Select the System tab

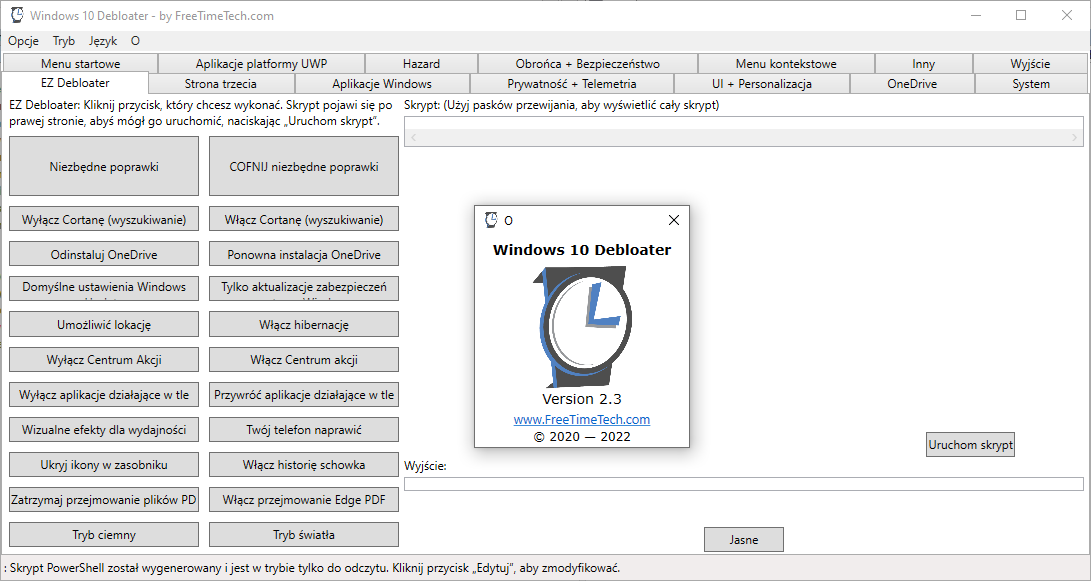pyautogui.click(x=1031, y=83)
